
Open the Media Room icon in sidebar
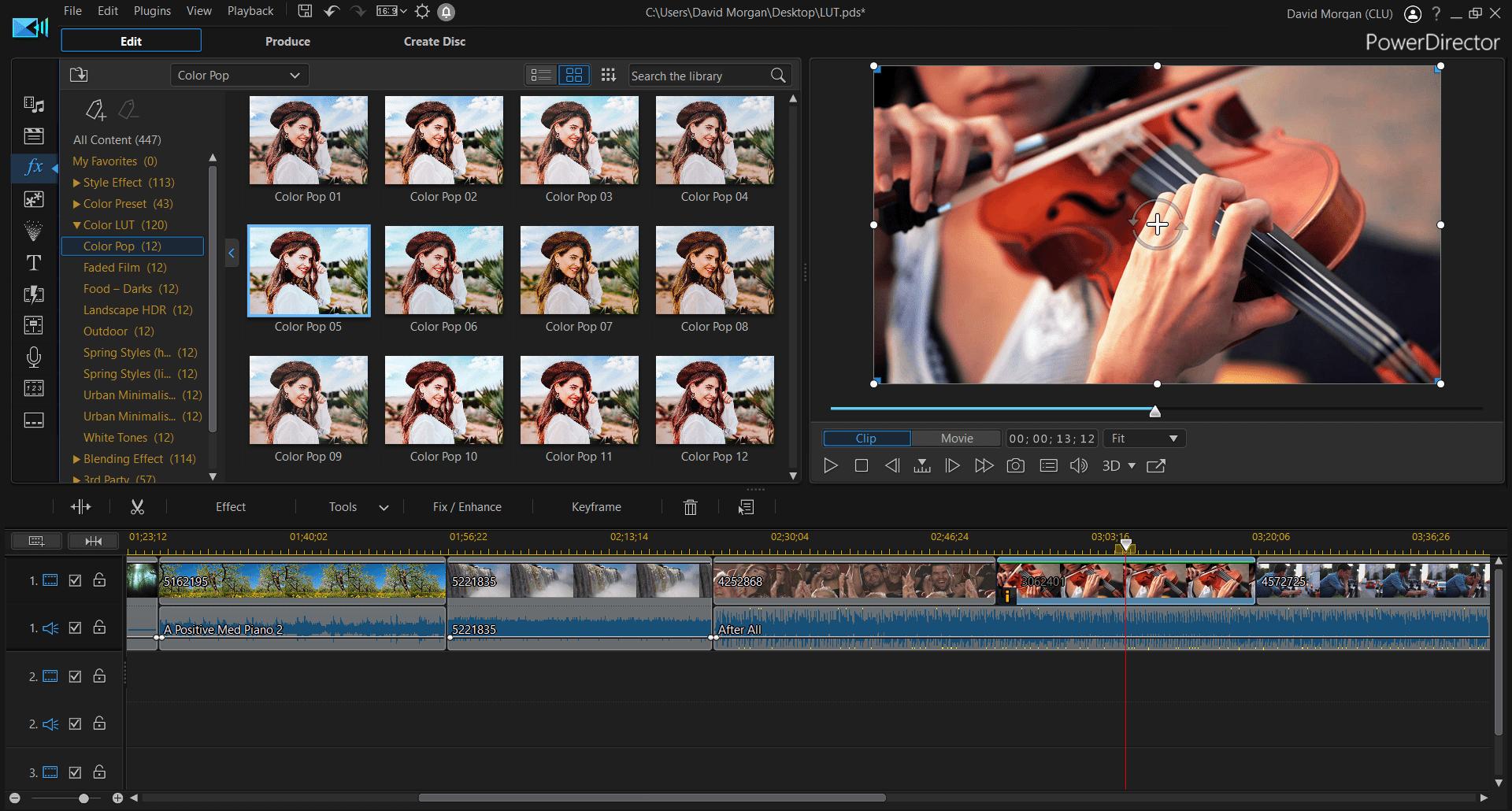pyautogui.click(x=34, y=105)
